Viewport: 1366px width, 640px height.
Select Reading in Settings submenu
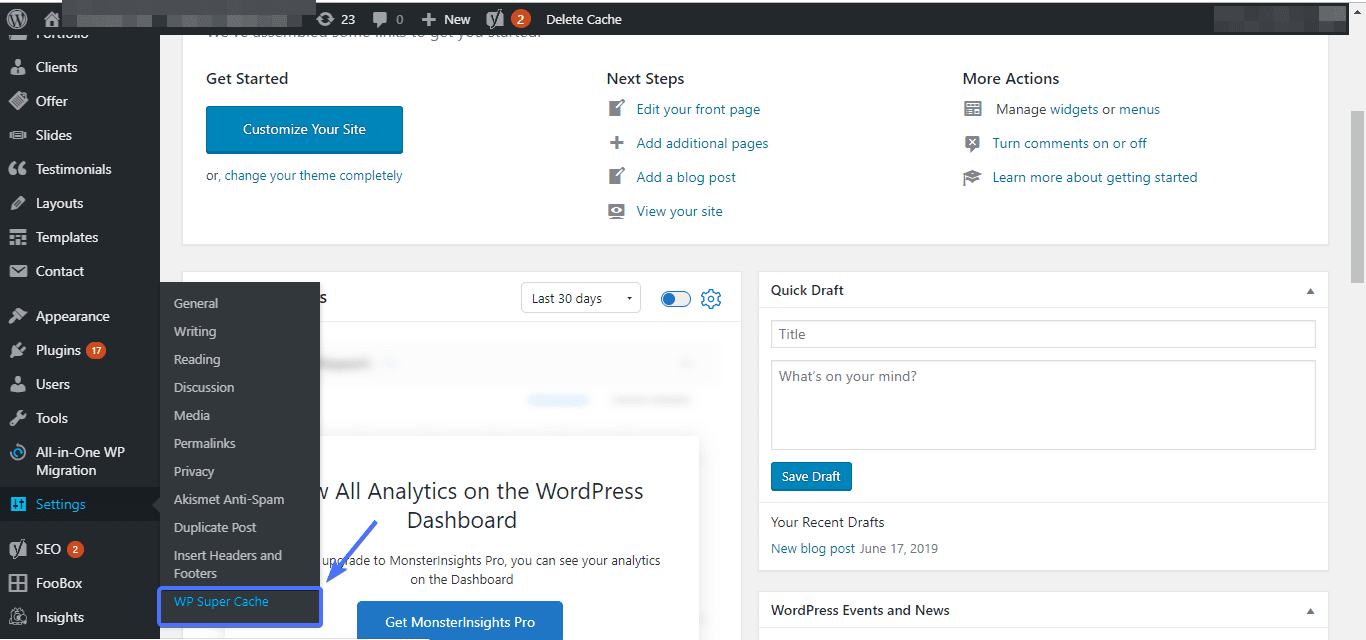click(197, 359)
